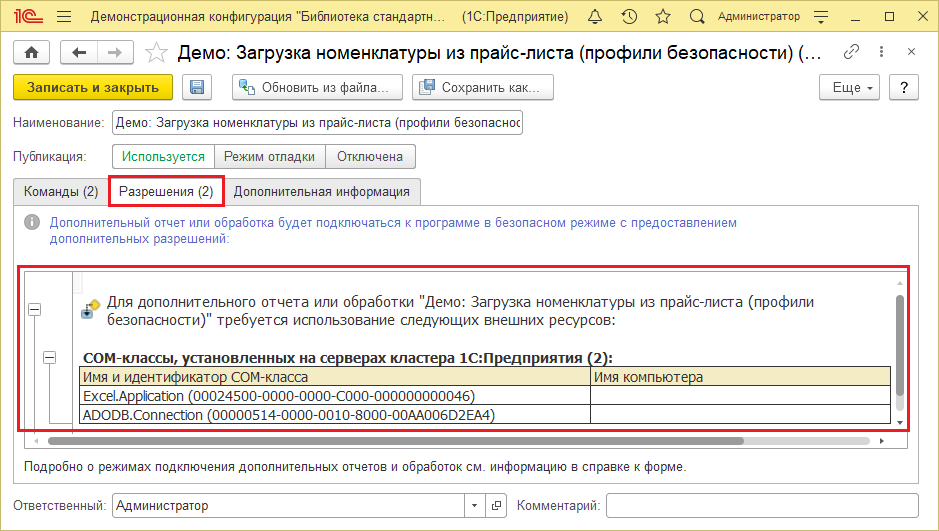Switch to Команды (2) tab
This screenshot has height=531, width=939.
tap(60, 192)
